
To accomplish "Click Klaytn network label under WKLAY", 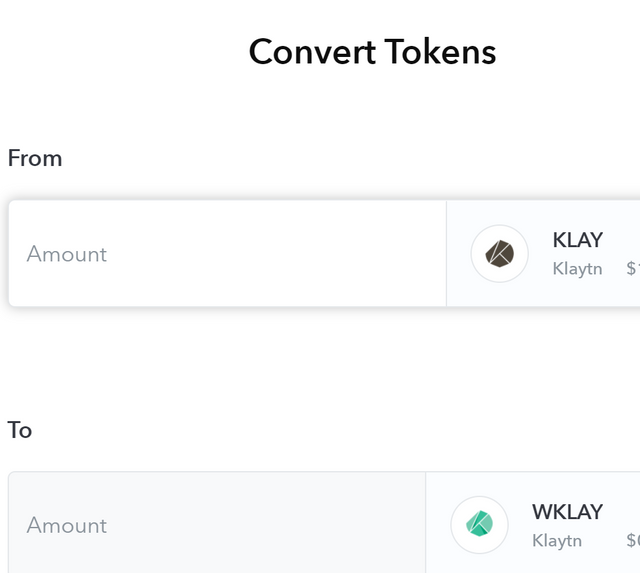I will click(x=557, y=540).
